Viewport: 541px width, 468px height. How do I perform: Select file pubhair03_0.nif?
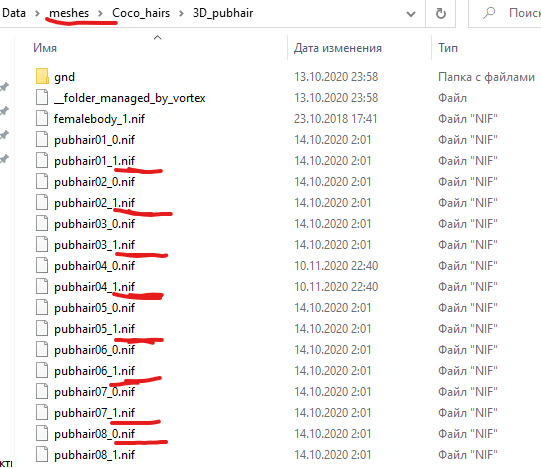click(x=94, y=224)
